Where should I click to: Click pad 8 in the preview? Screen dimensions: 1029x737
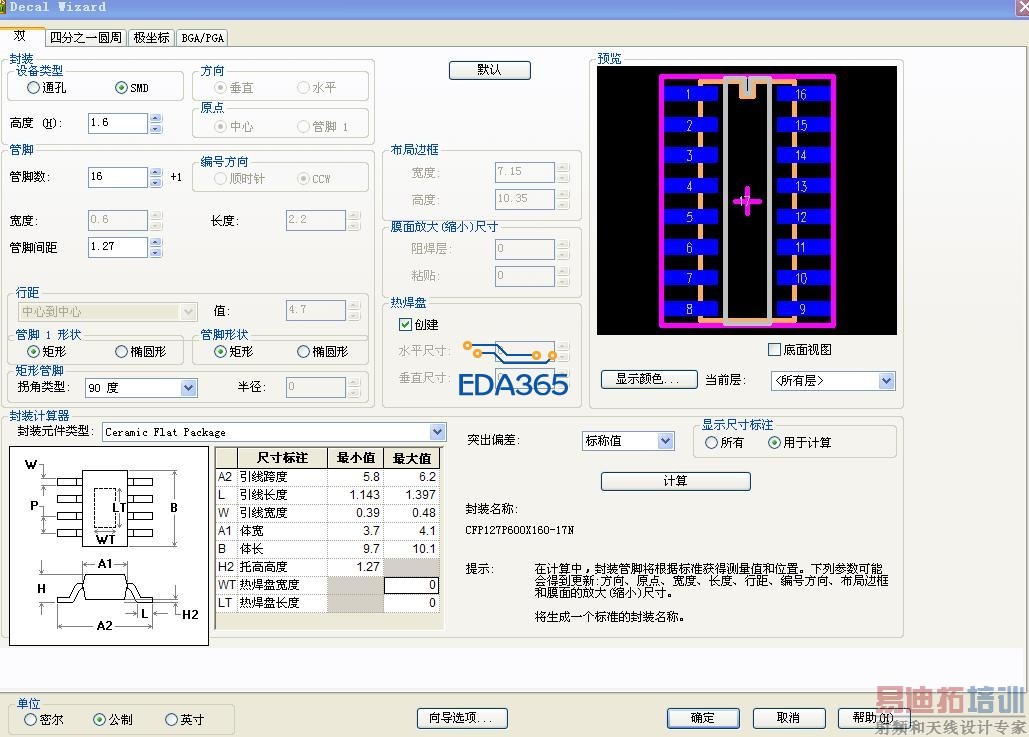[690, 309]
